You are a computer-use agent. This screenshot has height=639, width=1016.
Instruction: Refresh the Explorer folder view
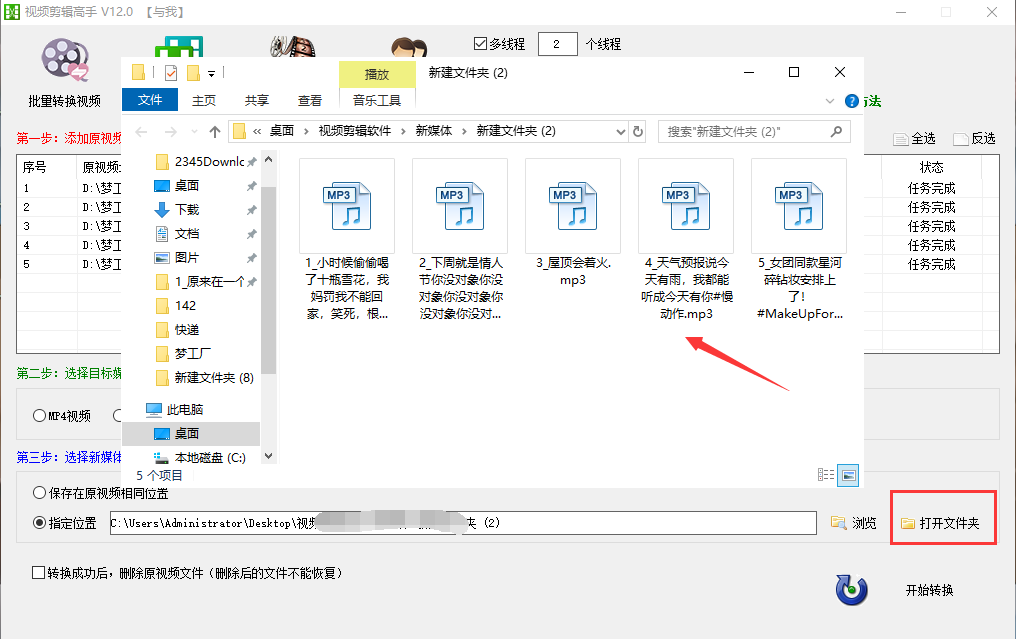point(638,132)
